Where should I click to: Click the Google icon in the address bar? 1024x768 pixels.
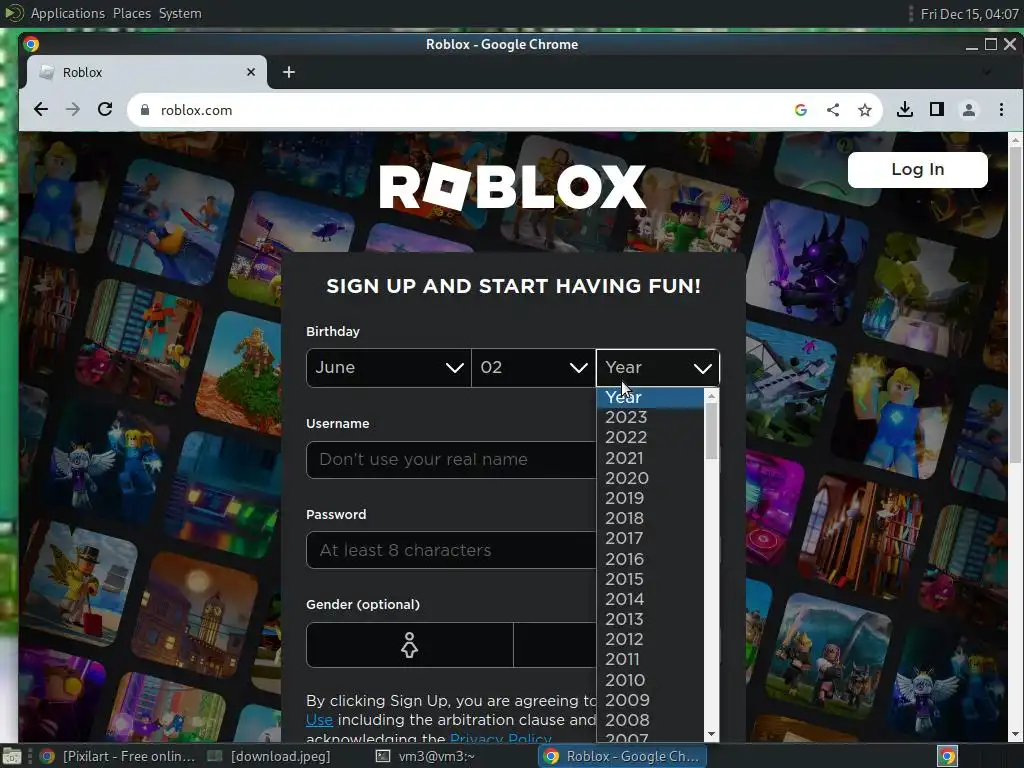tap(801, 110)
